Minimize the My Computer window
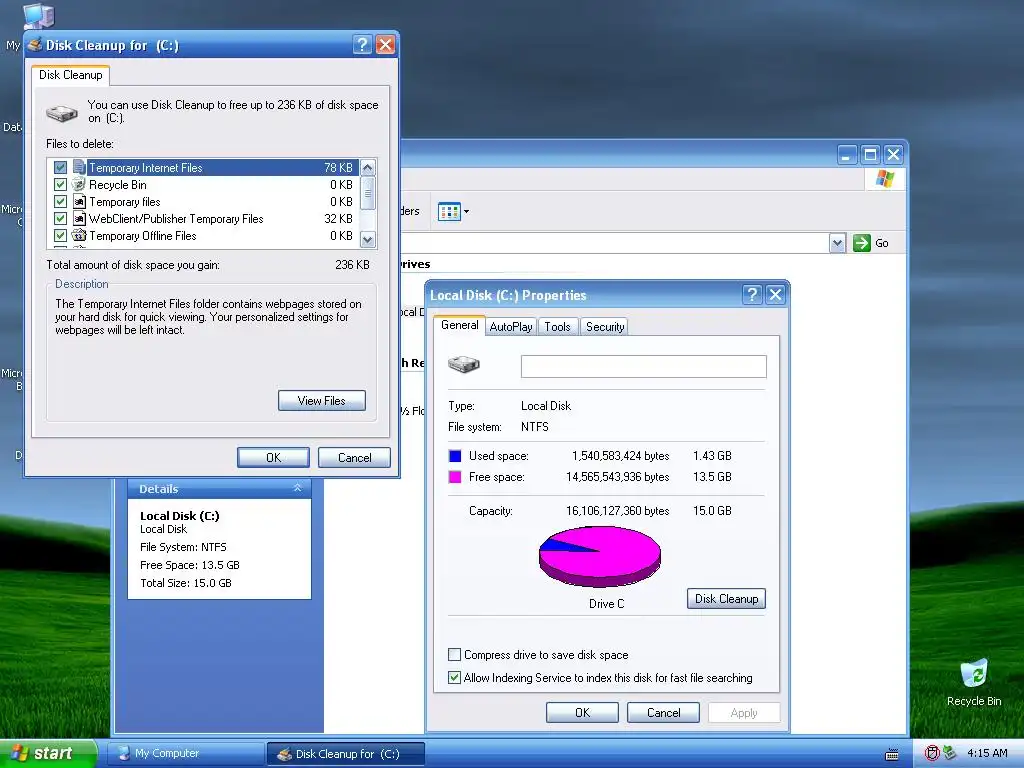Image resolution: width=1024 pixels, height=768 pixels. point(847,155)
